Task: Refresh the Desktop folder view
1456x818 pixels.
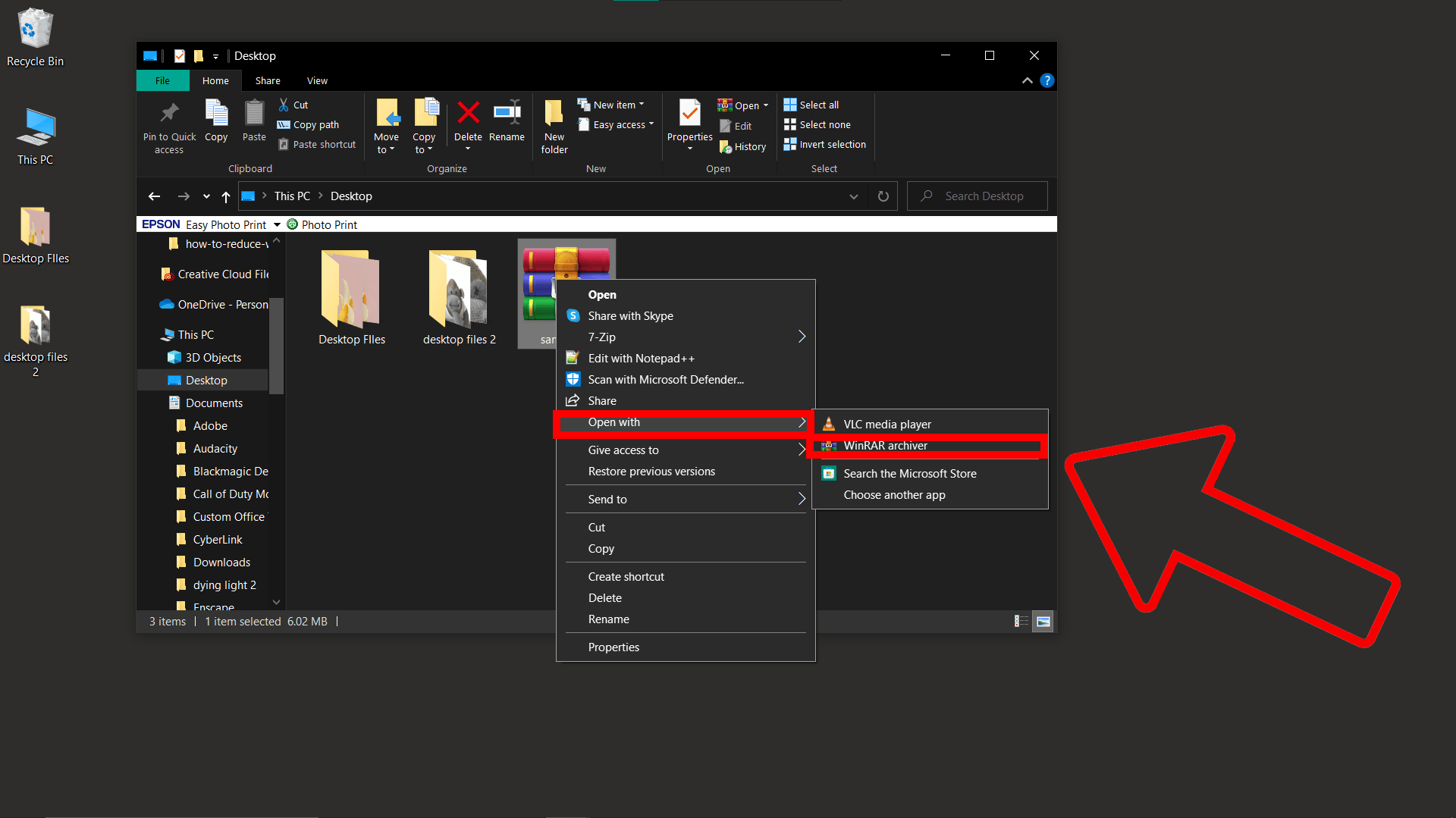Action: coord(882,196)
